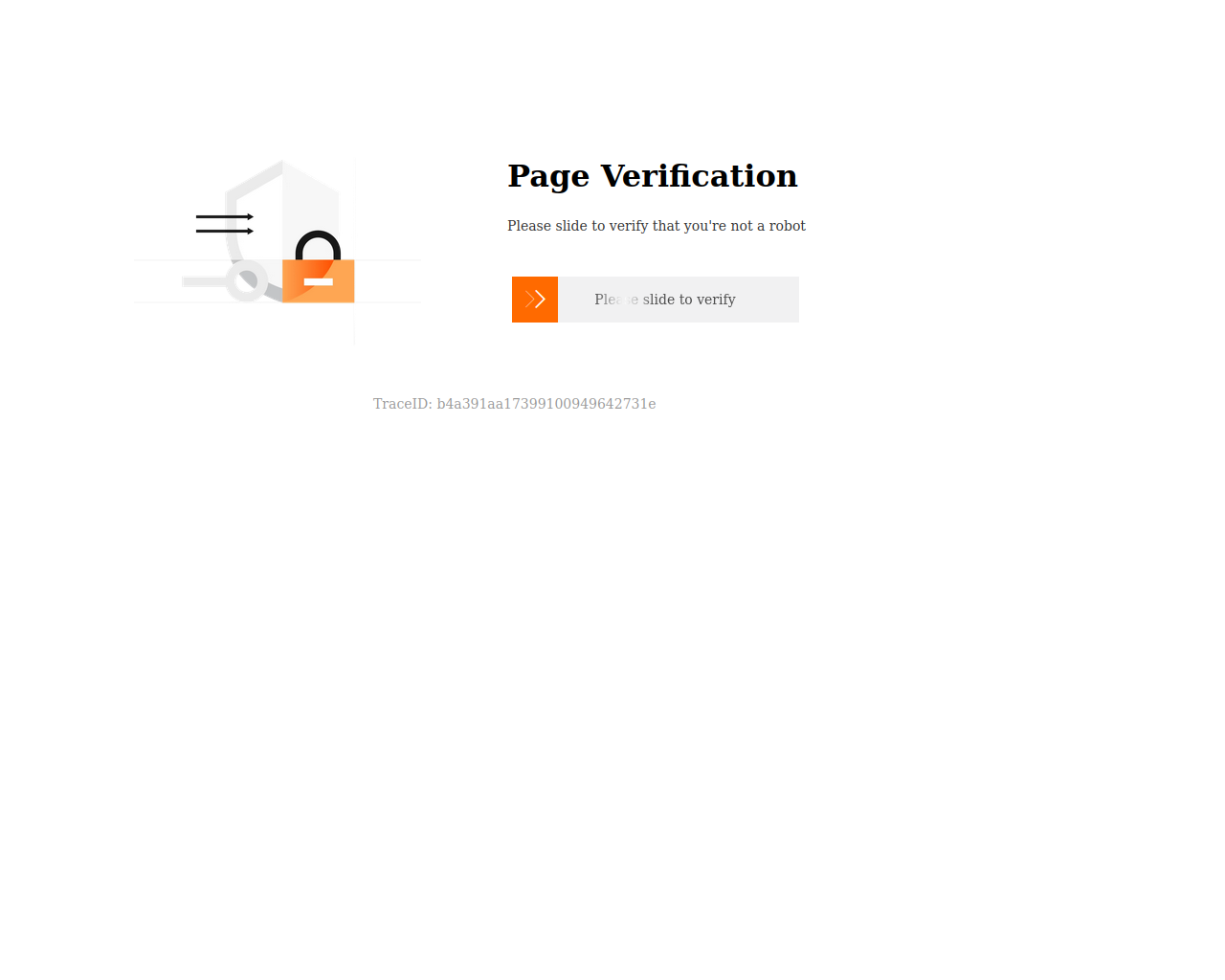Click the TraceID hash value
The image size is (1225, 980).
tap(546, 404)
